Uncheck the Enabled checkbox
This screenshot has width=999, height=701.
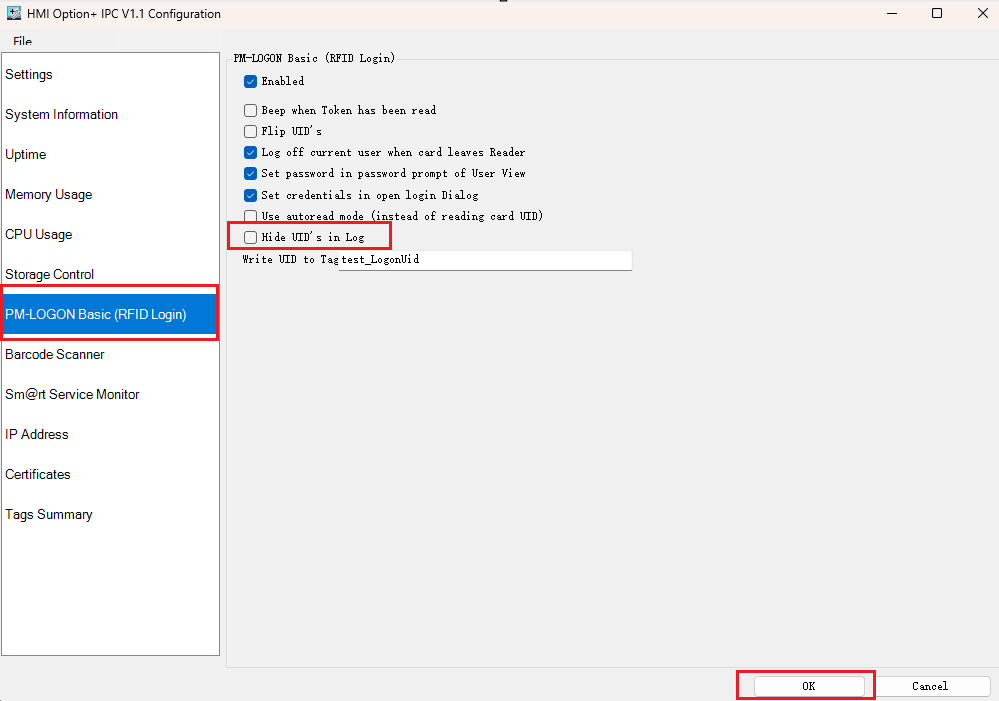(x=251, y=81)
